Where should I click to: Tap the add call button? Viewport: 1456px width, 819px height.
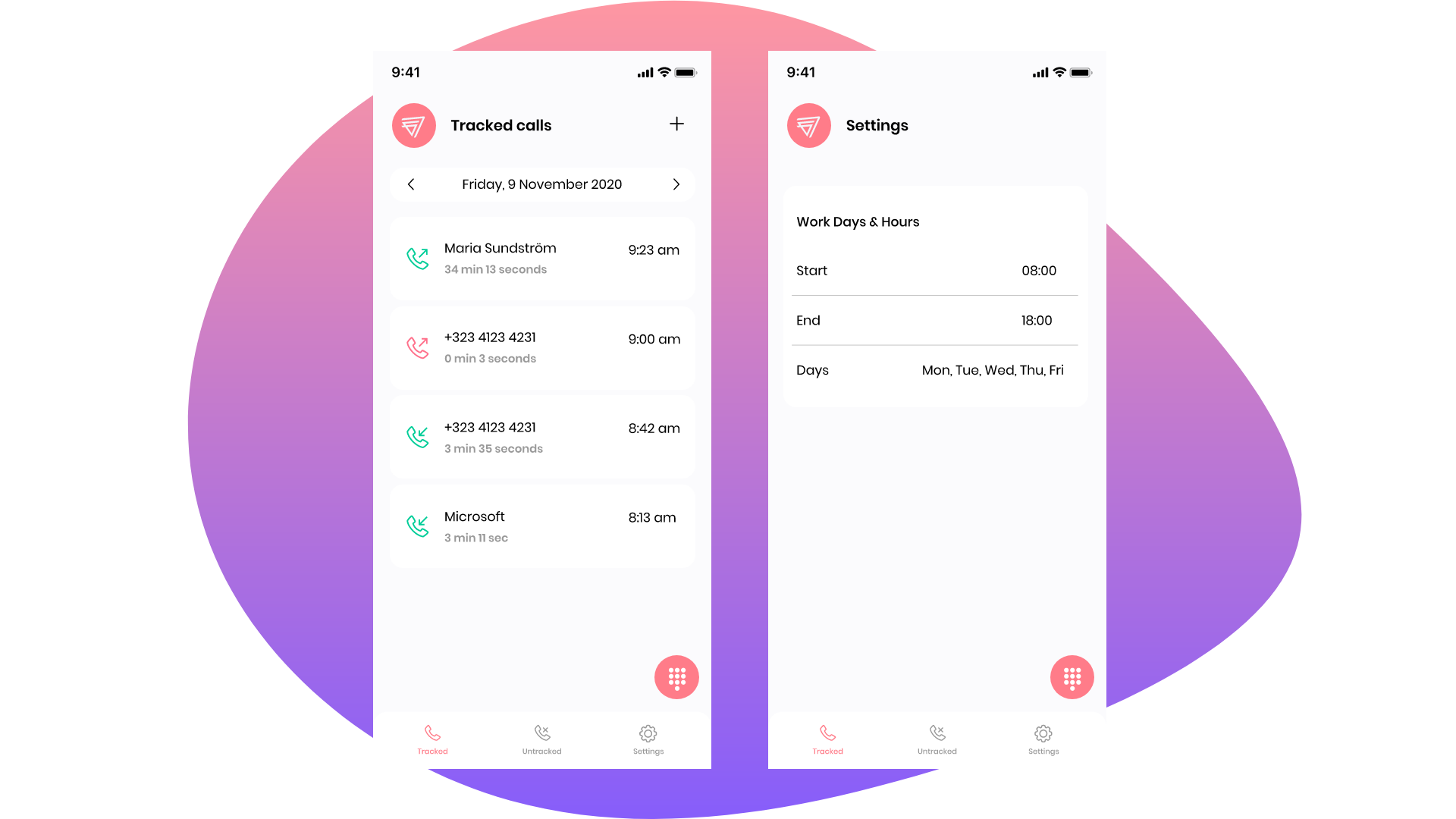(676, 124)
